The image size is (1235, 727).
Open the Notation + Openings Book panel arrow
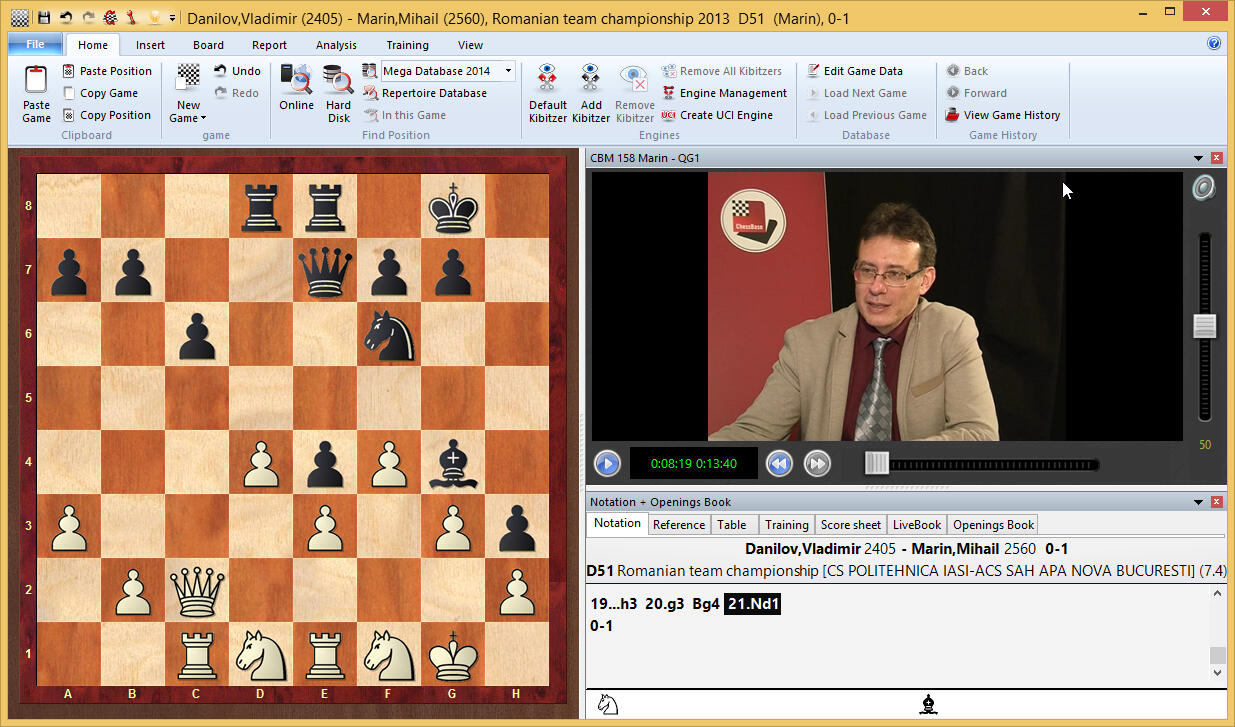coord(1198,502)
